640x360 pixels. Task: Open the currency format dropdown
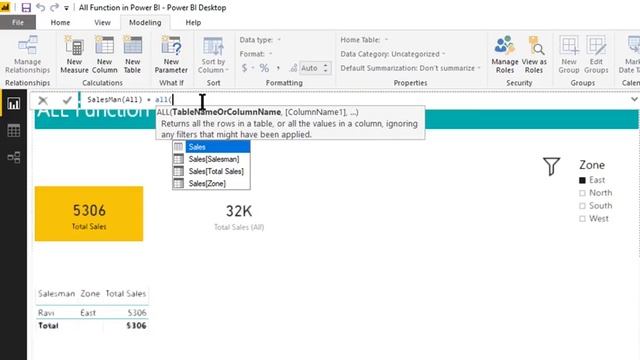(x=247, y=68)
